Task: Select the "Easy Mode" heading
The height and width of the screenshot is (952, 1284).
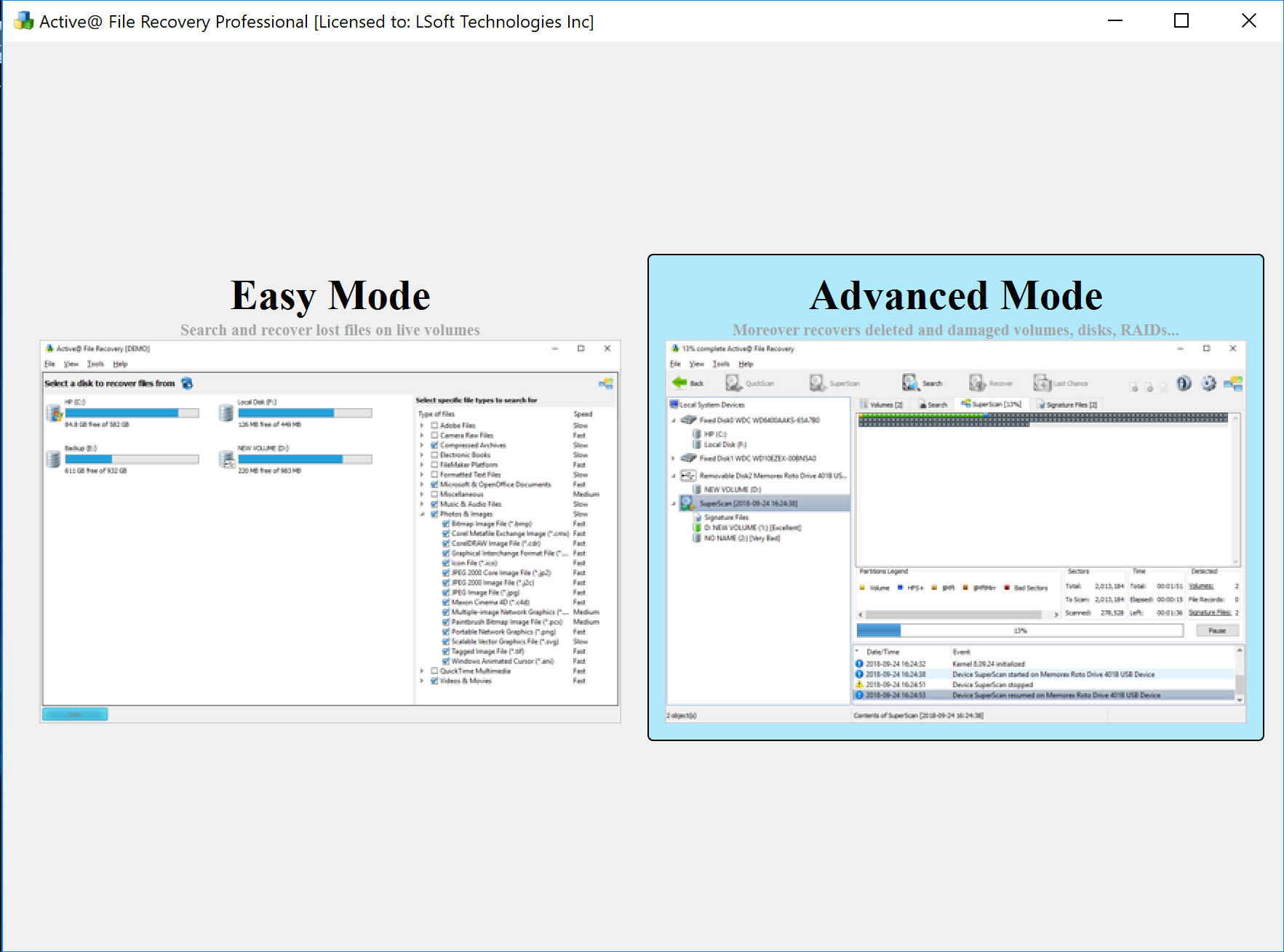Action: click(x=330, y=296)
